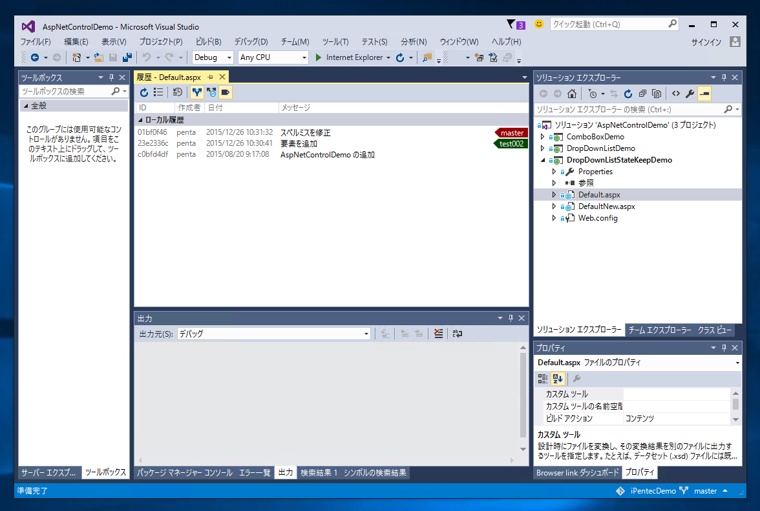Switch to サーバー エクスプローラー tab
This screenshot has height=511, width=760.
[48, 472]
